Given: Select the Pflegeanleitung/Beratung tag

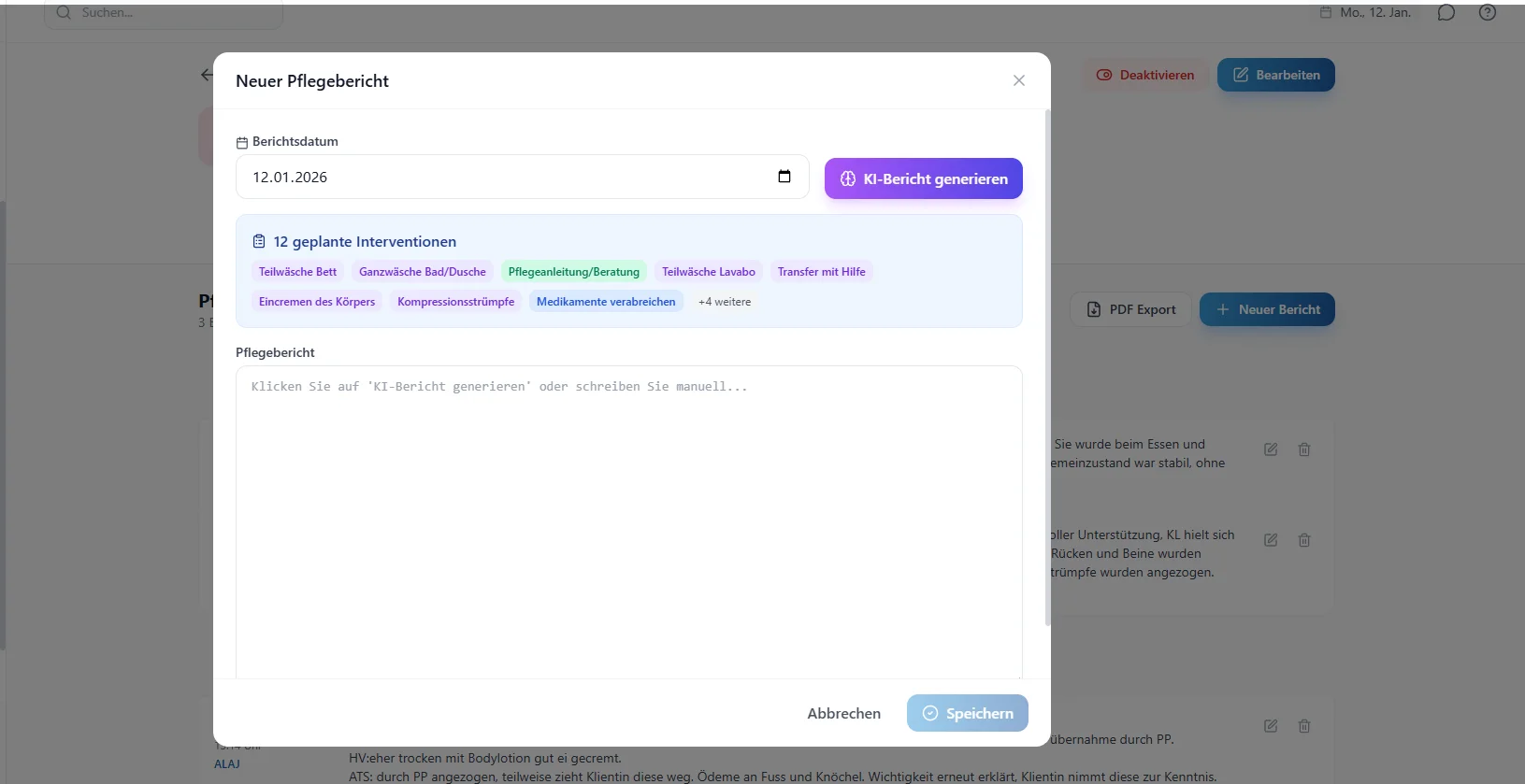Looking at the screenshot, I should [x=574, y=272].
